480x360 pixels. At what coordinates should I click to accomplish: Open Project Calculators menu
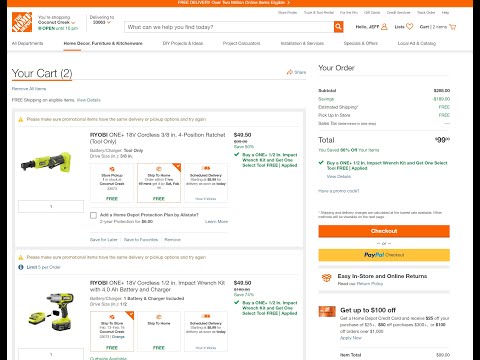click(x=242, y=43)
